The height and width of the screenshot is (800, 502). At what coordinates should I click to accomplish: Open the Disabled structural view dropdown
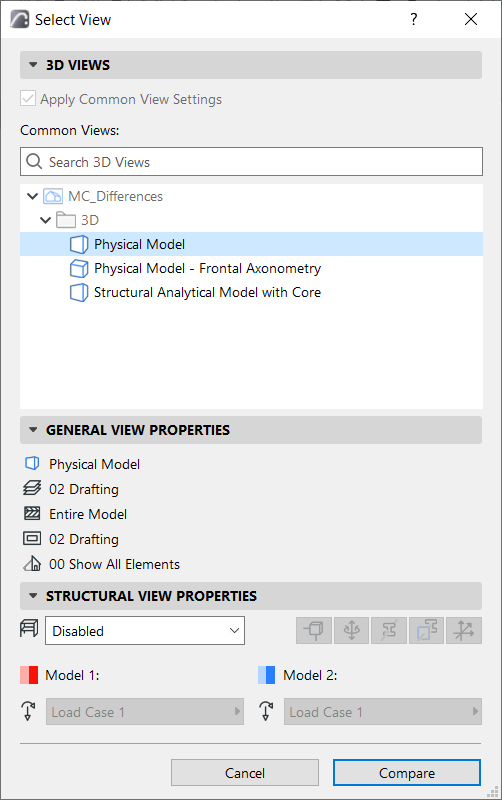pos(145,631)
